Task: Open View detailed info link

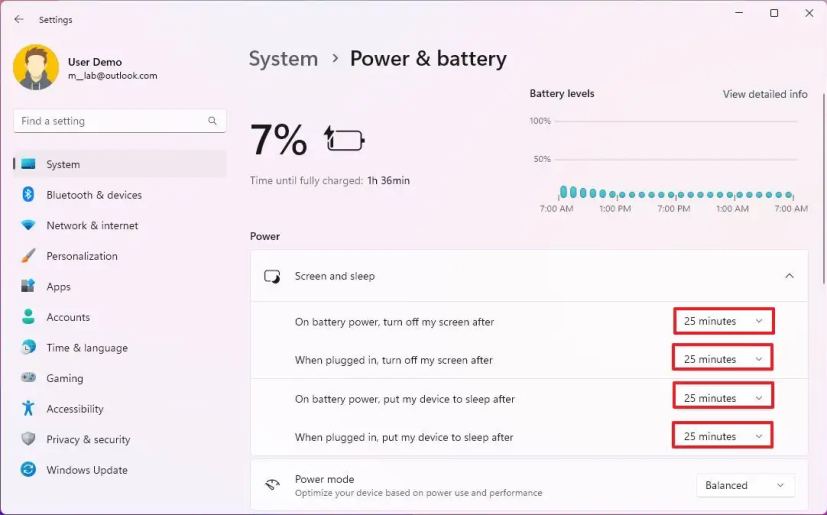Action: tap(765, 94)
